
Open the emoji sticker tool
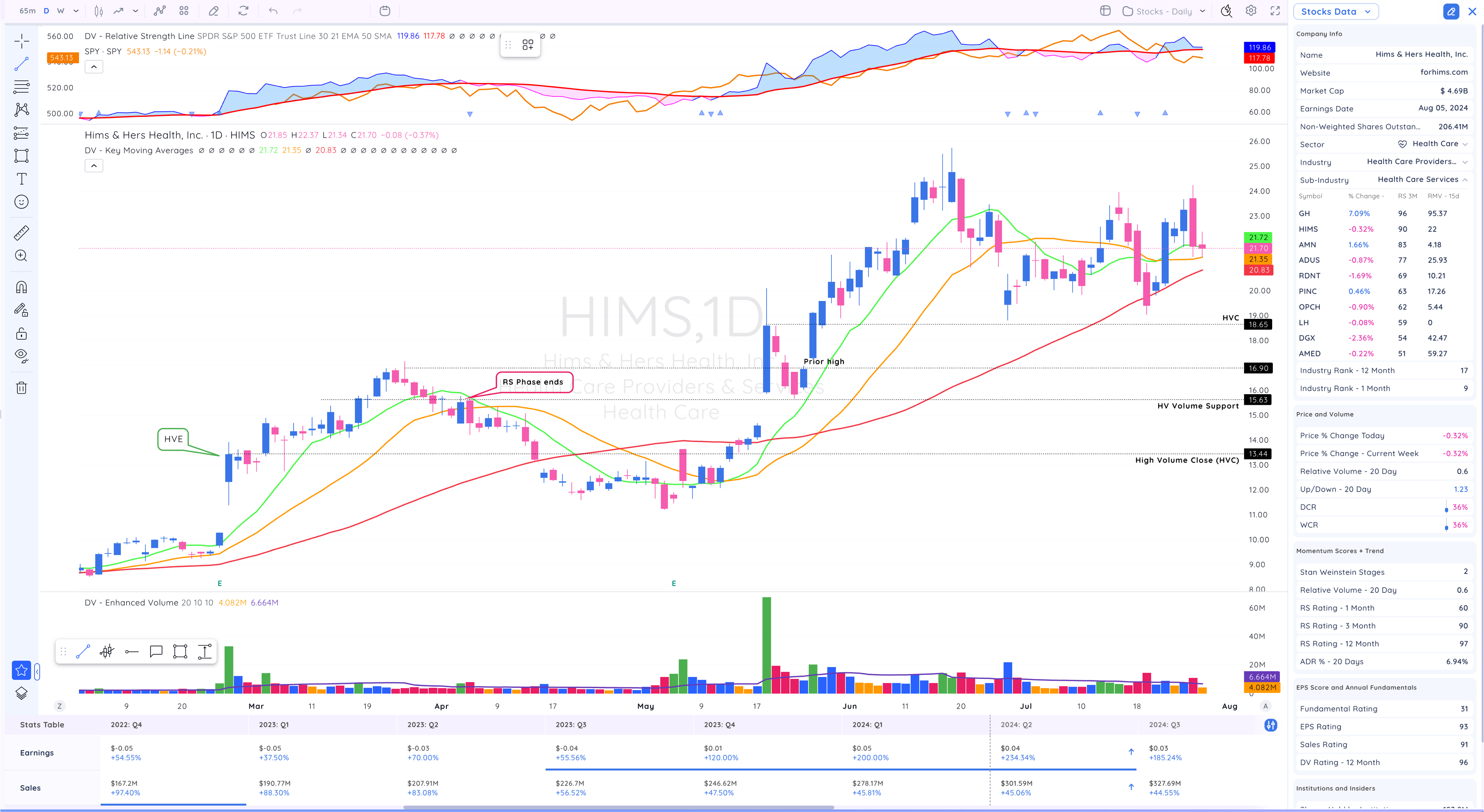(x=21, y=202)
